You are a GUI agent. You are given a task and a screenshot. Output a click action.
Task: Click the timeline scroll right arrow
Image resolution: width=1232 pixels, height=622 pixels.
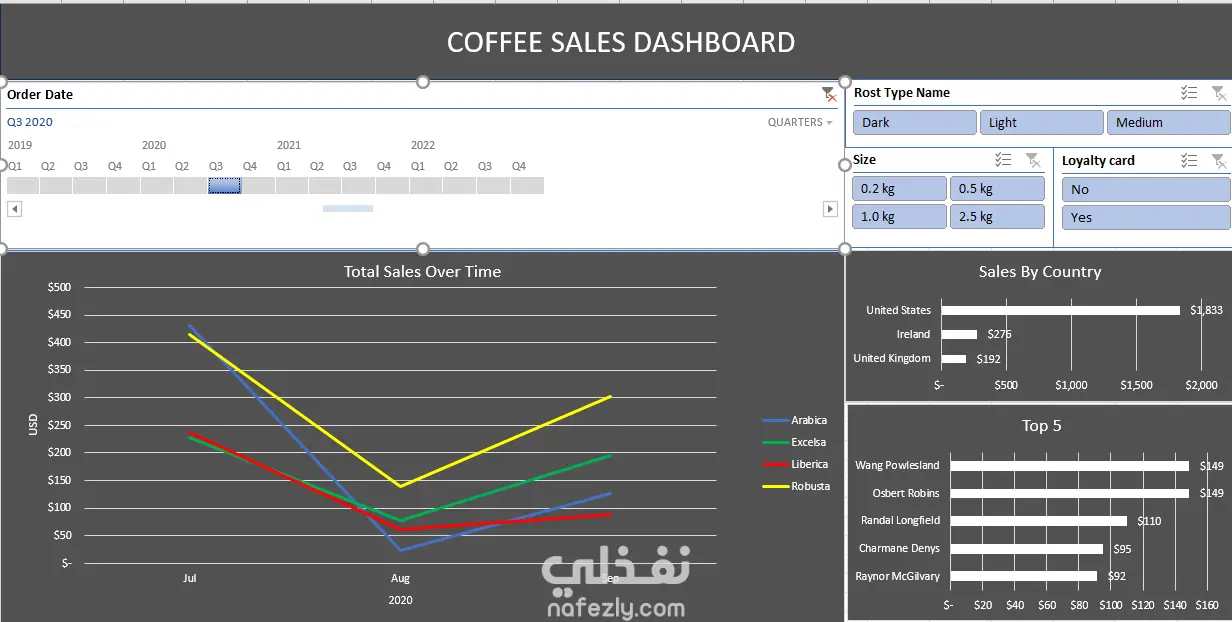[830, 209]
